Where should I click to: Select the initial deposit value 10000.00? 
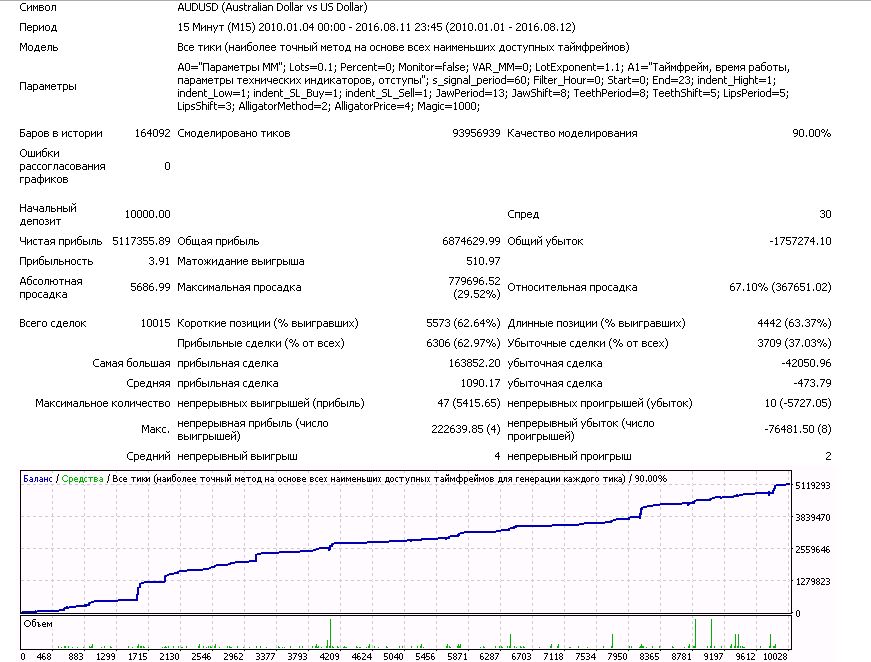tap(147, 214)
